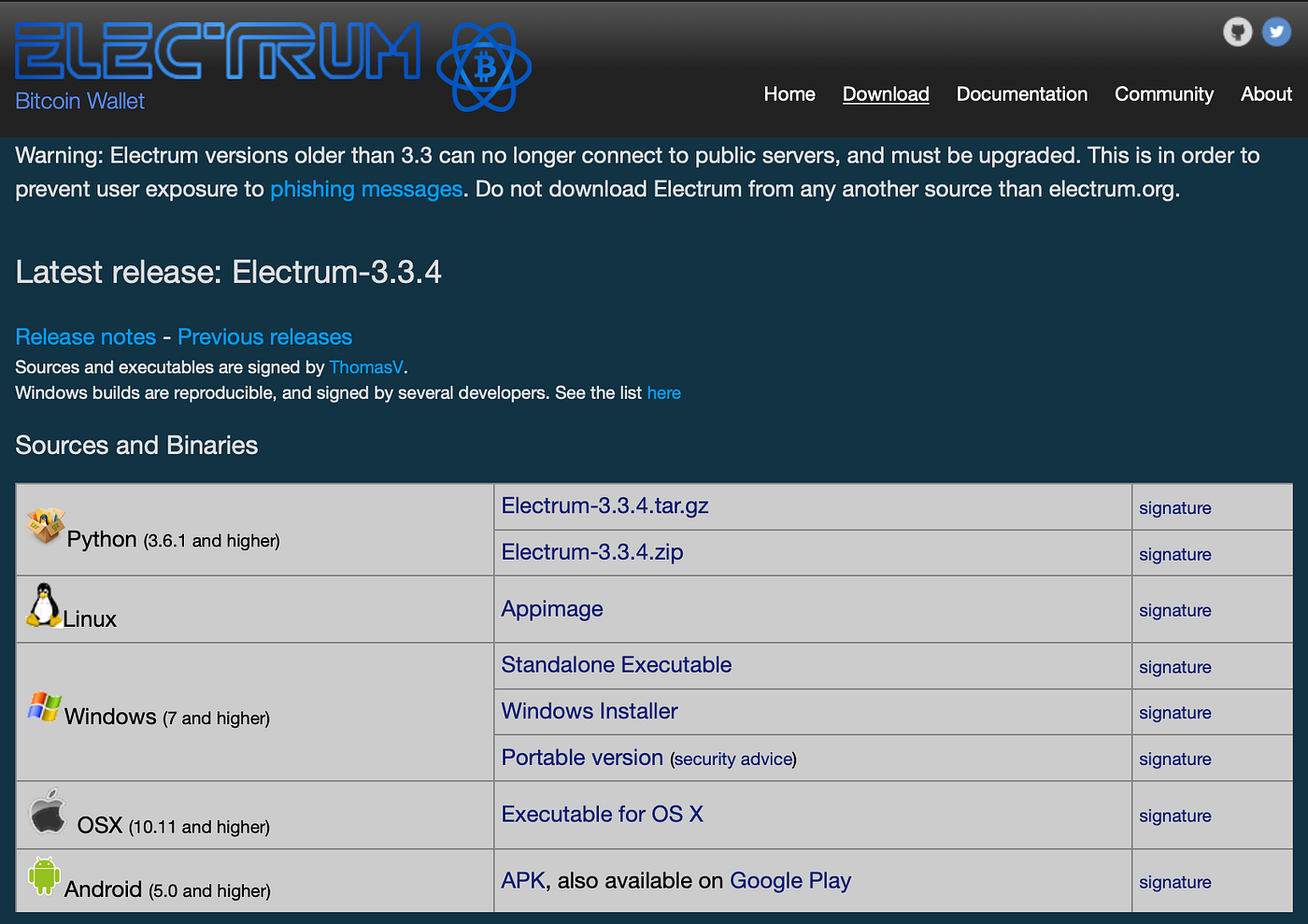Viewport: 1308px width, 924px height.
Task: Download the Windows Portable version
Action: 582,758
